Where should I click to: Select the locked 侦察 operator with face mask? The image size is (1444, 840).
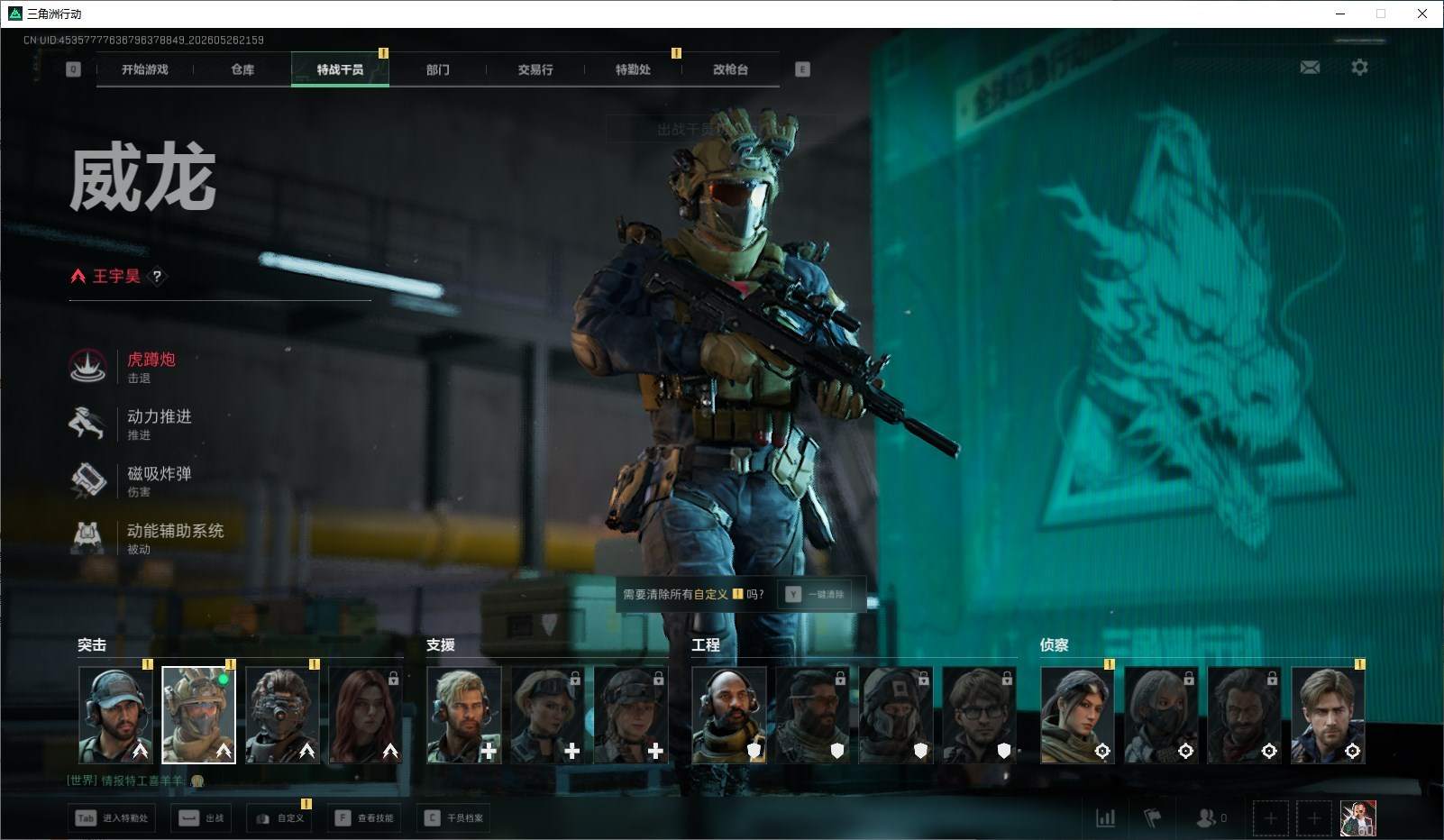coord(1161,715)
